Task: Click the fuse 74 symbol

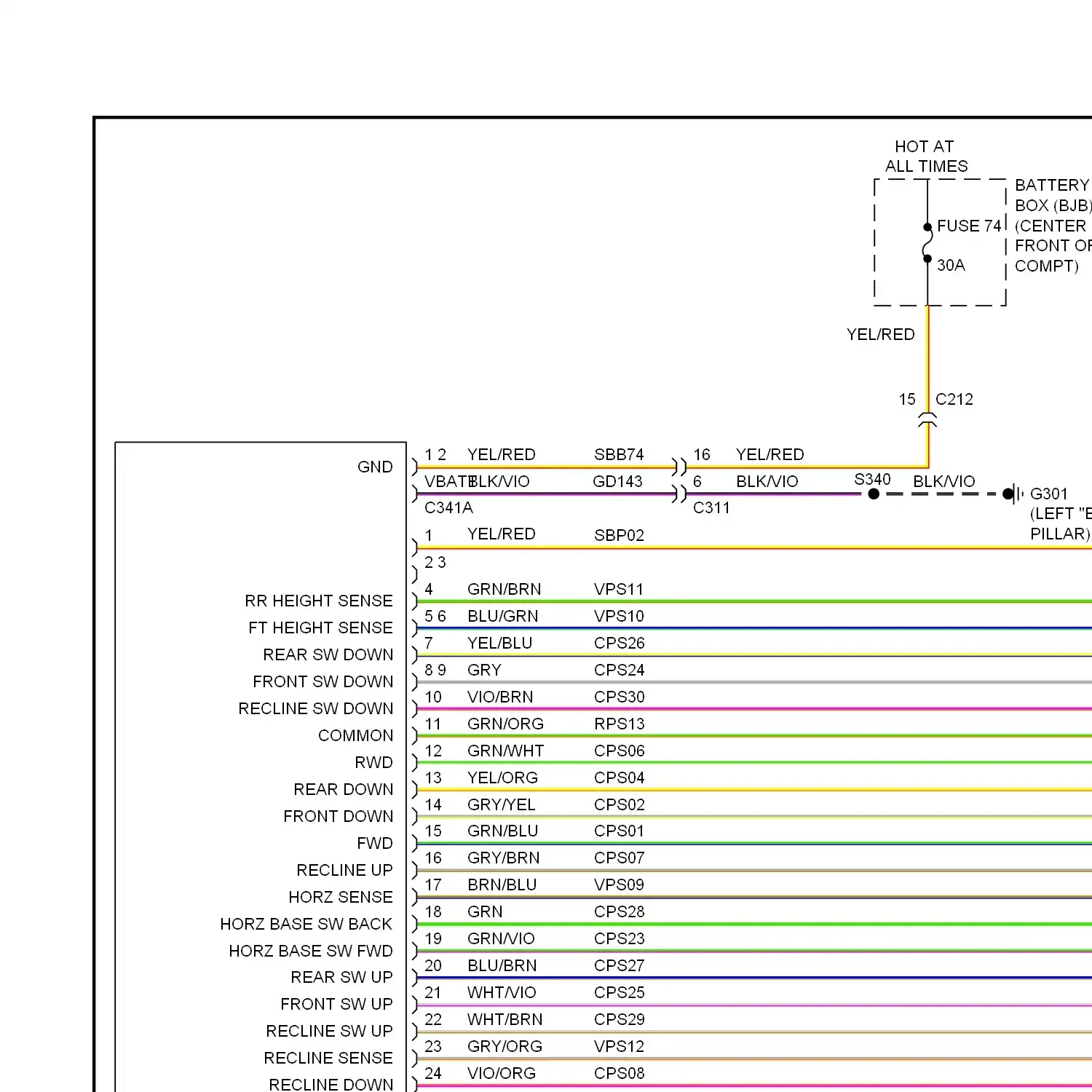Action: pos(927,243)
